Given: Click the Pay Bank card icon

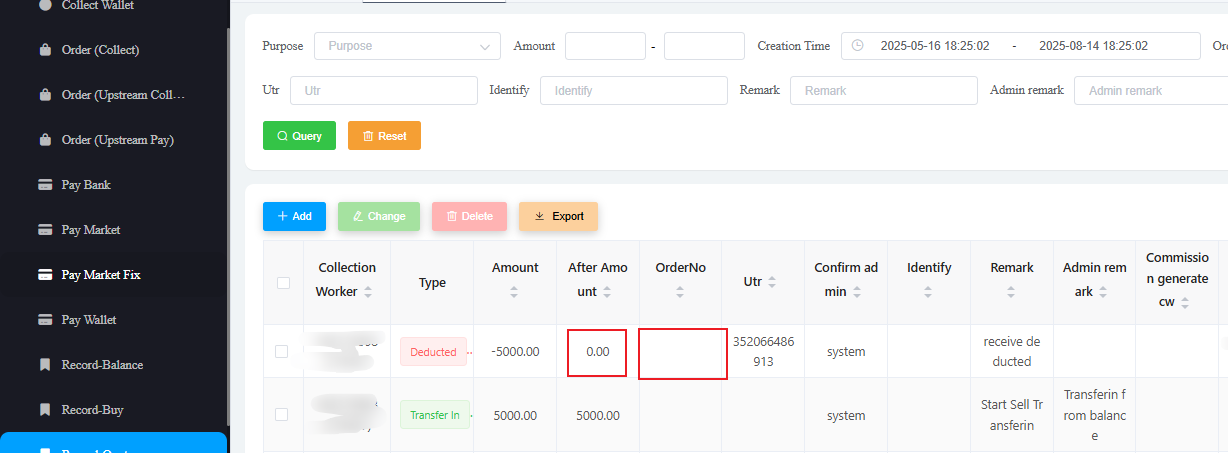Looking at the screenshot, I should point(45,185).
